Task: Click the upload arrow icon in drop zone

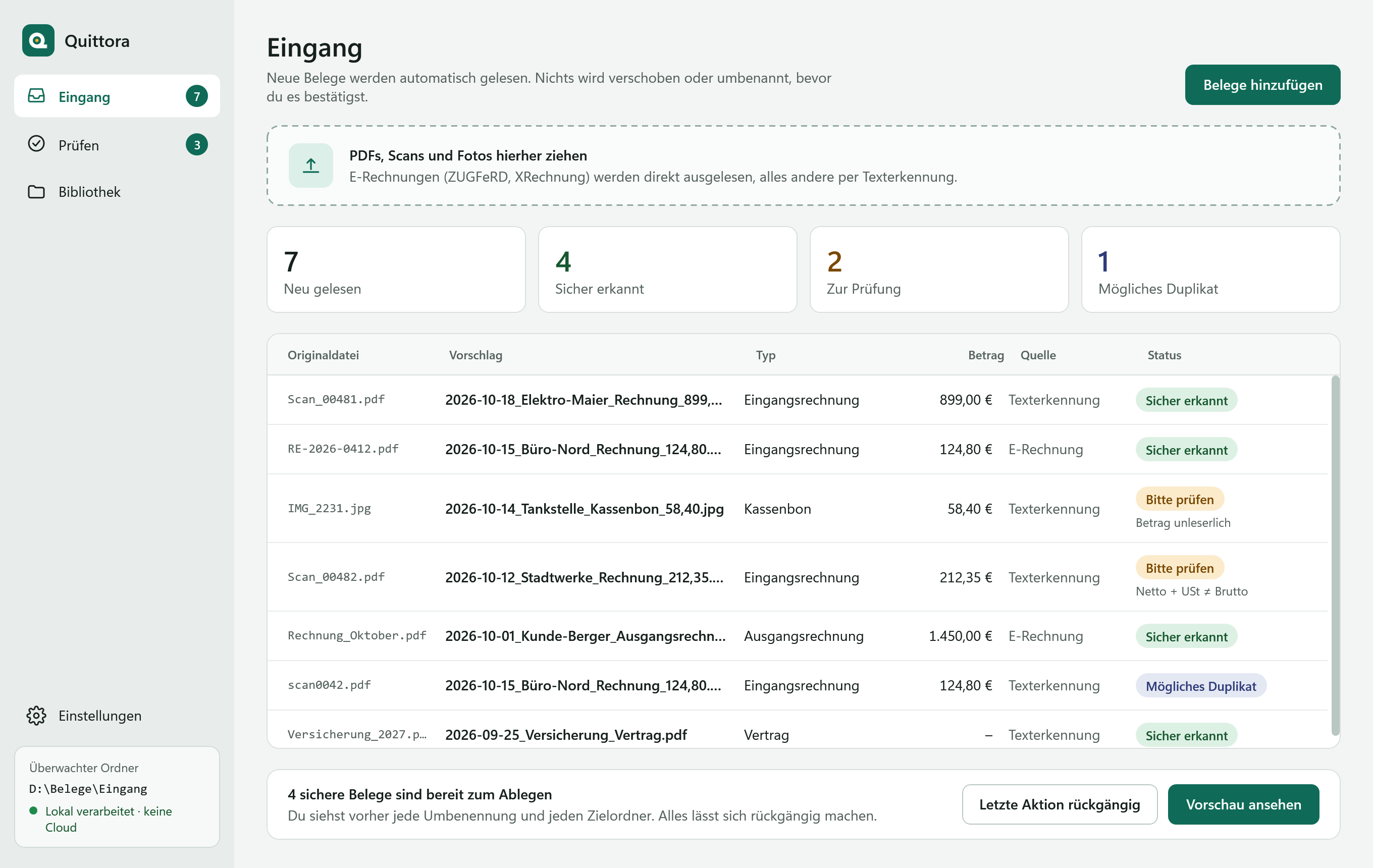Action: [x=311, y=166]
